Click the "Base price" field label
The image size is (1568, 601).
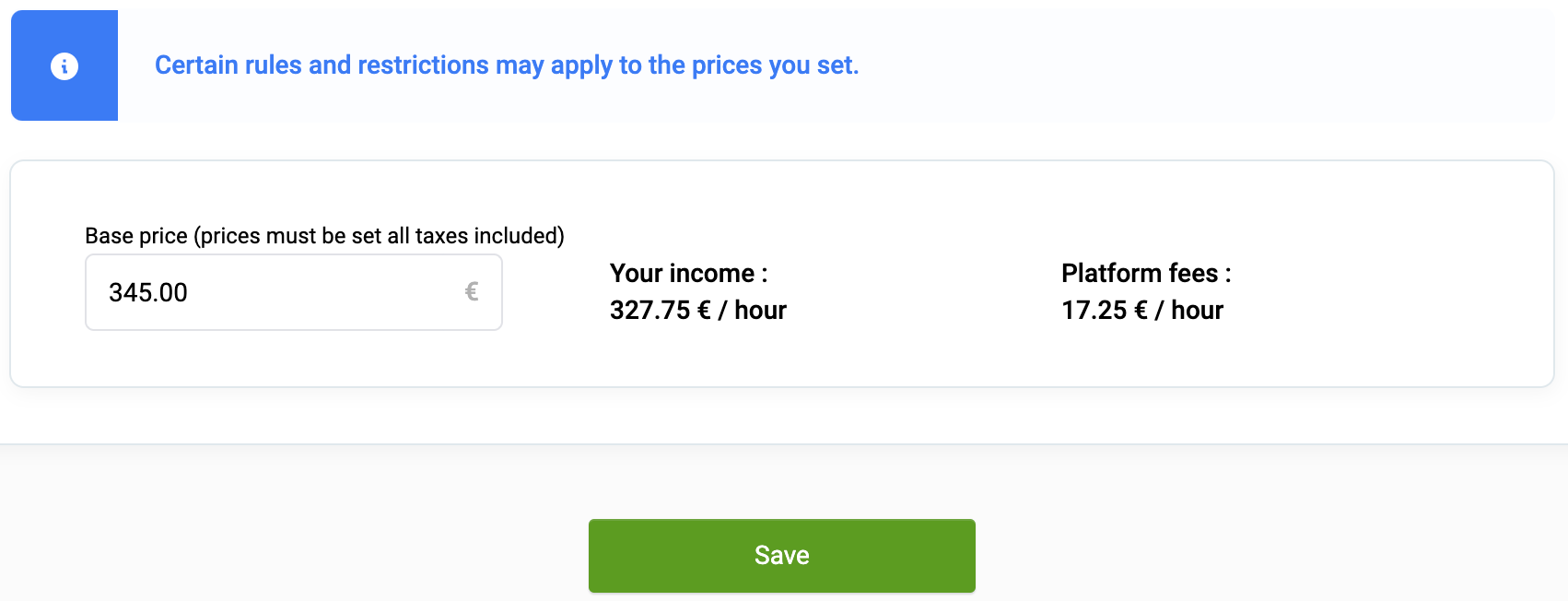136,236
